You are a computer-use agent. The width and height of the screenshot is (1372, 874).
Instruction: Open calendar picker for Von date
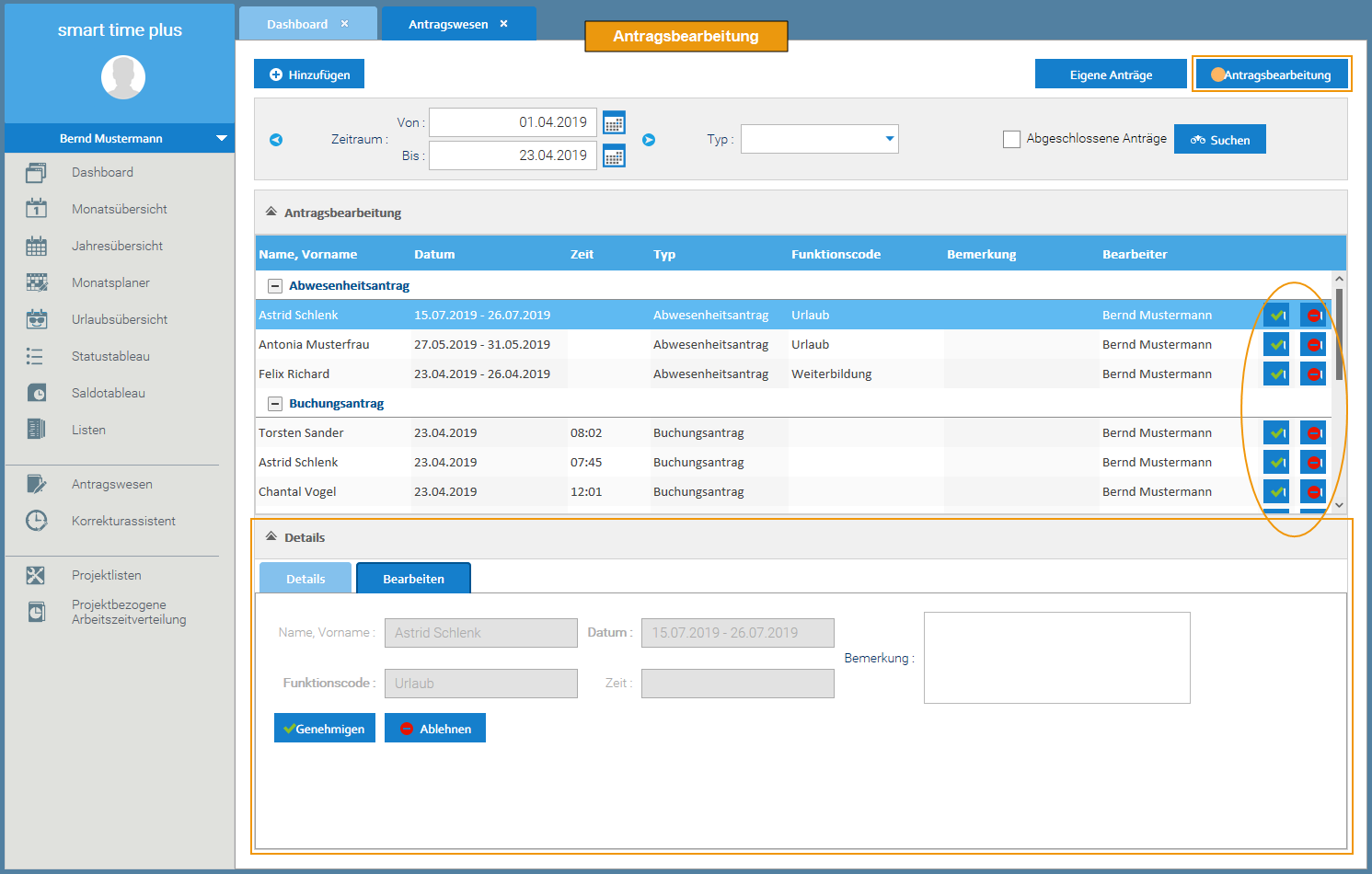614,122
